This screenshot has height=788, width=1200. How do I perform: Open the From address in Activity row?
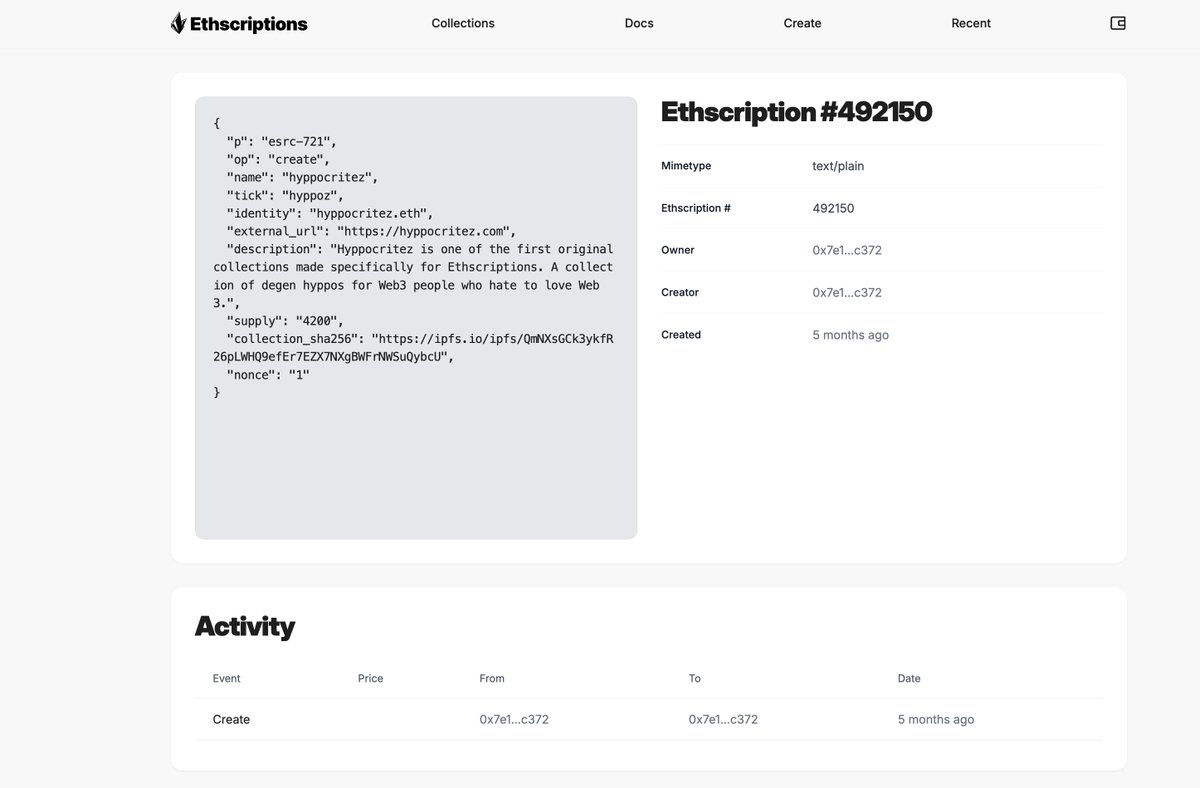pos(514,719)
